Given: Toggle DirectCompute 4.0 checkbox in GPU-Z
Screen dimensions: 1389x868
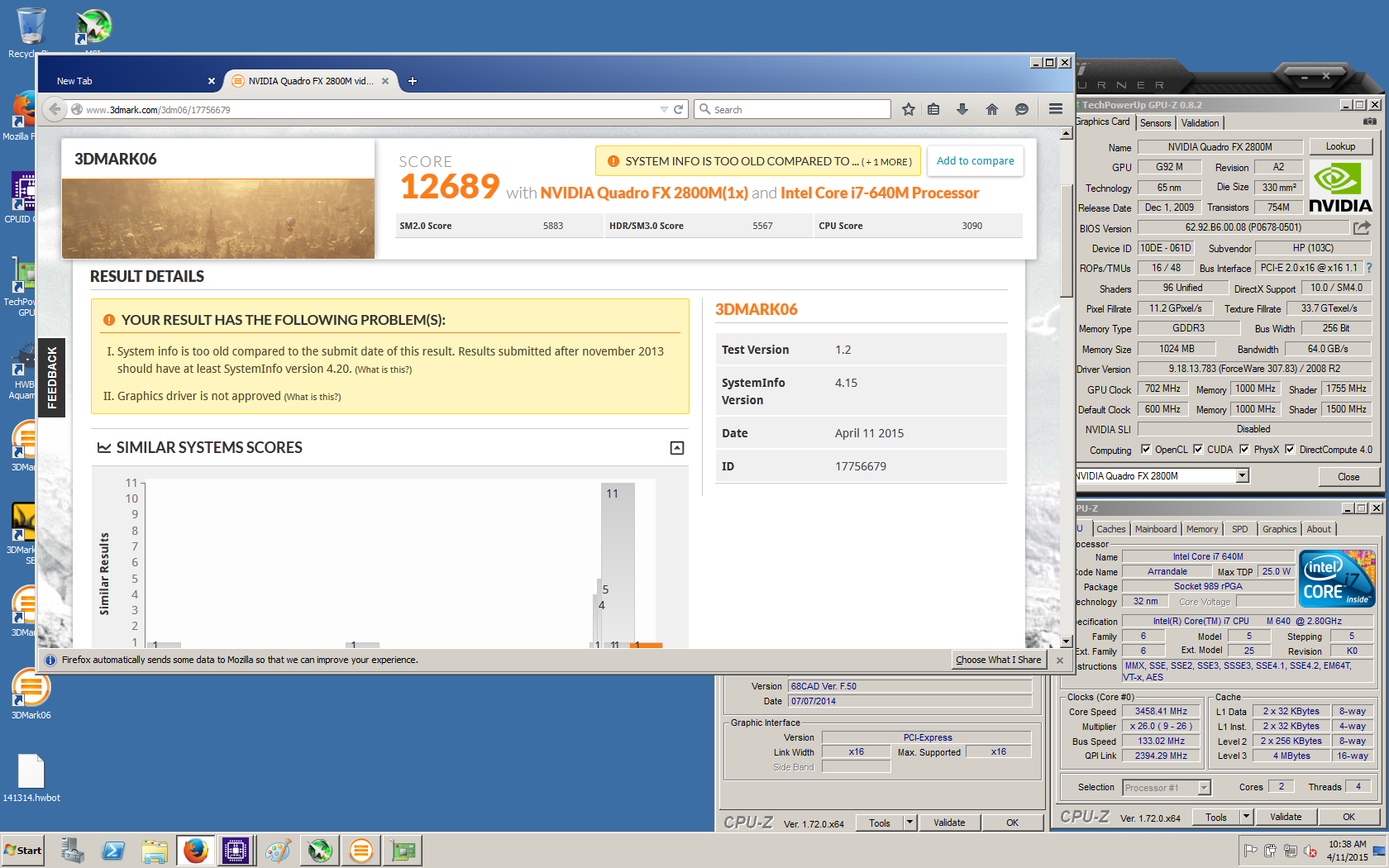Looking at the screenshot, I should point(1290,450).
